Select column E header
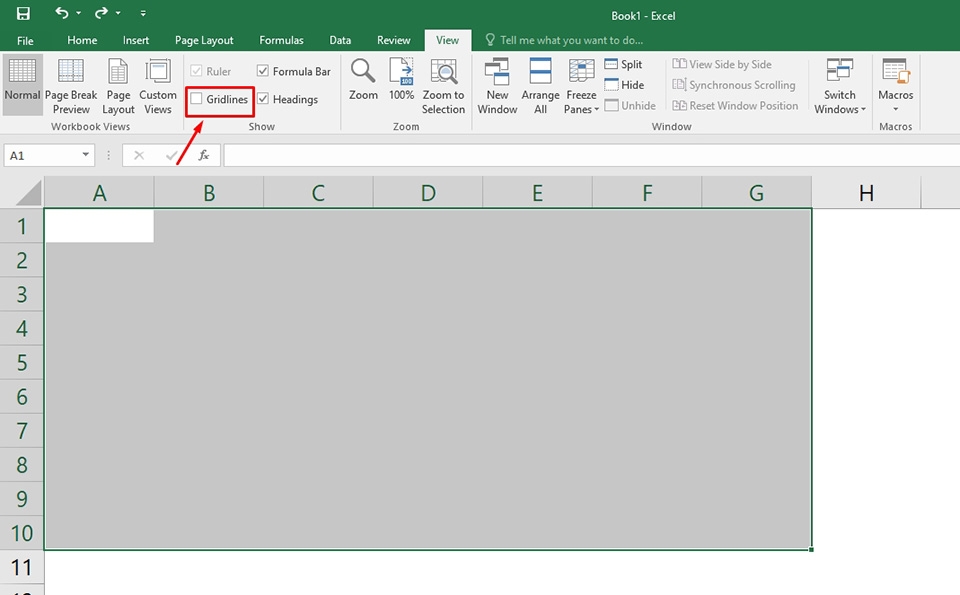 tap(538, 193)
